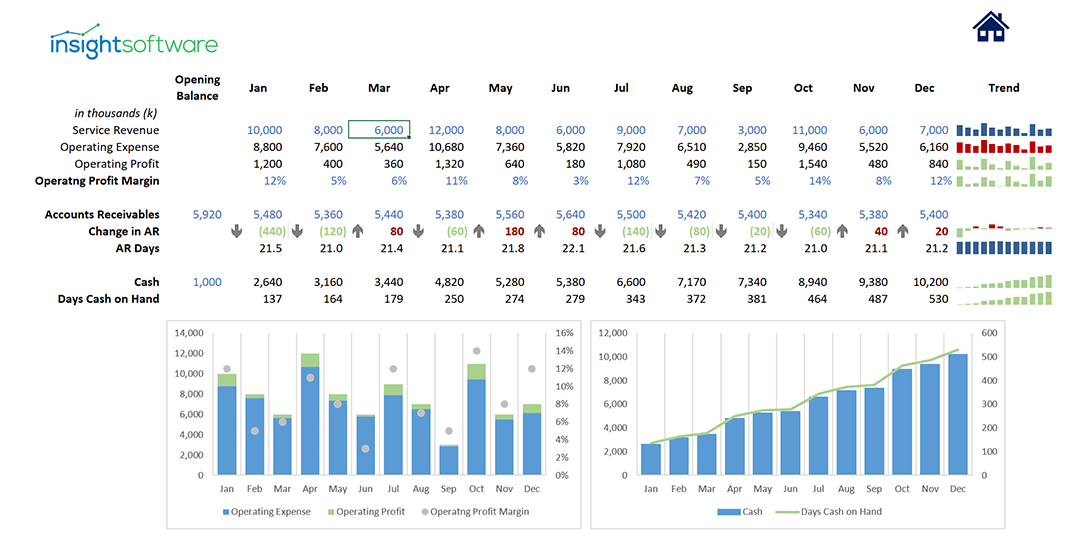Click the up arrow beside May Change in AR

pos(479,231)
